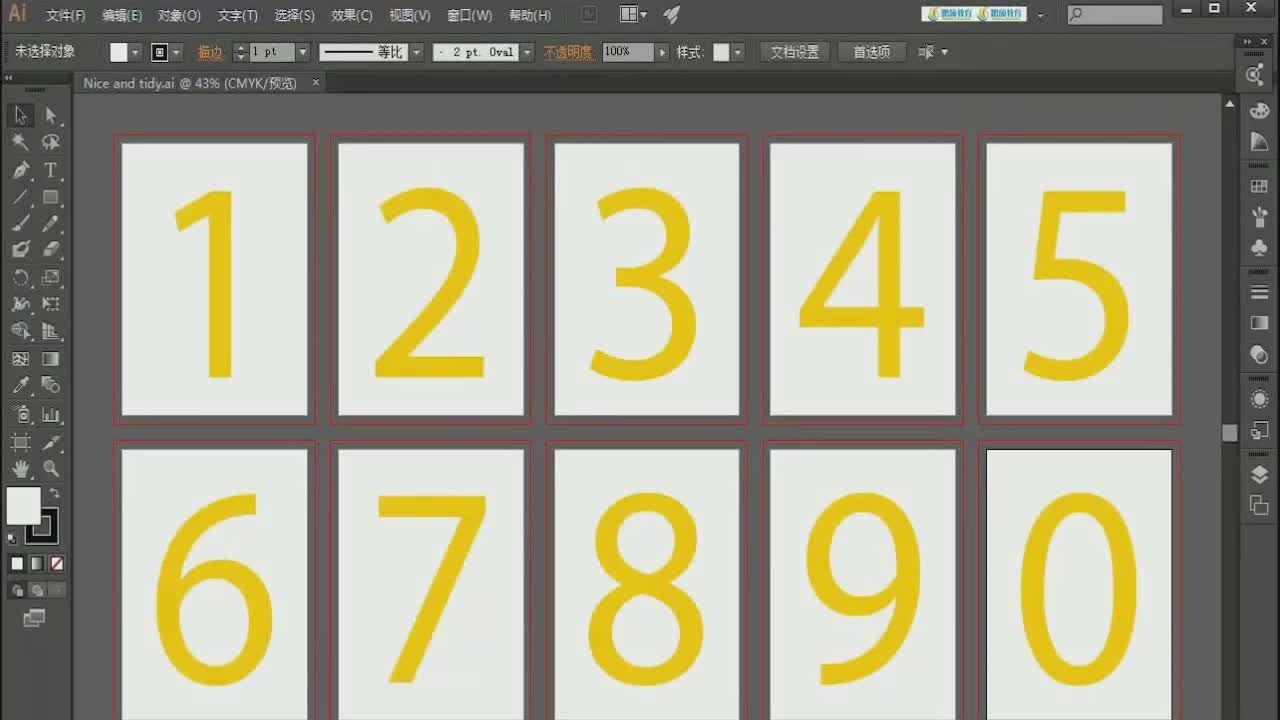This screenshot has height=720, width=1280.
Task: Open the stroke color dropdown in control bar
Action: pyautogui.click(x=177, y=52)
